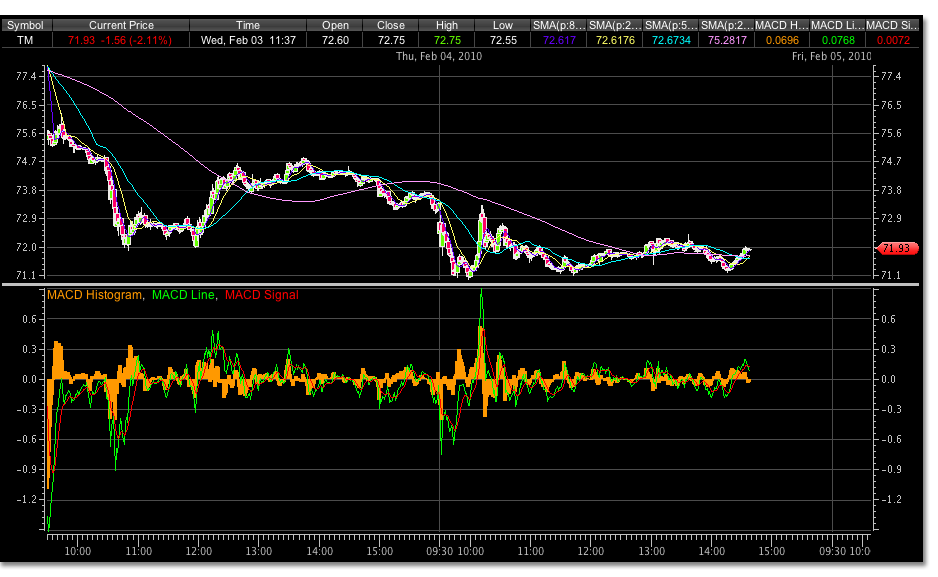The height and width of the screenshot is (577, 938).
Task: Select the red MACD Signal legend label
Action: (262, 295)
